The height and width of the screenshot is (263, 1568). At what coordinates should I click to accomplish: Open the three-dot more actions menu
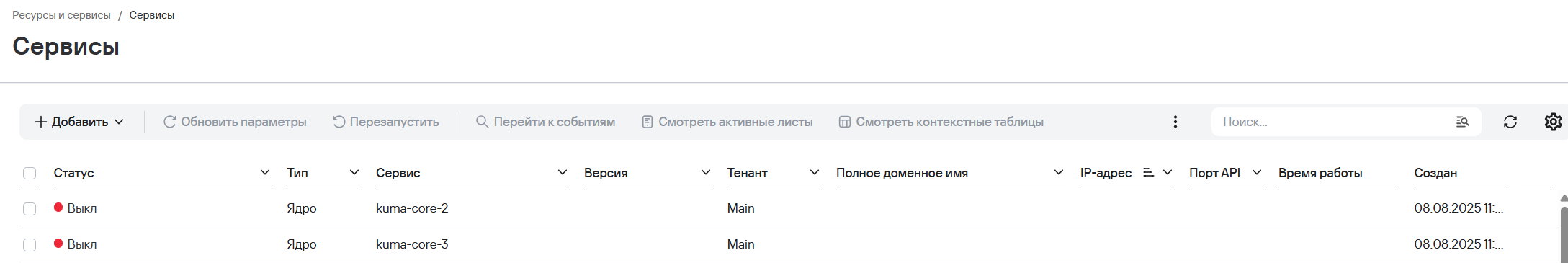[1175, 122]
